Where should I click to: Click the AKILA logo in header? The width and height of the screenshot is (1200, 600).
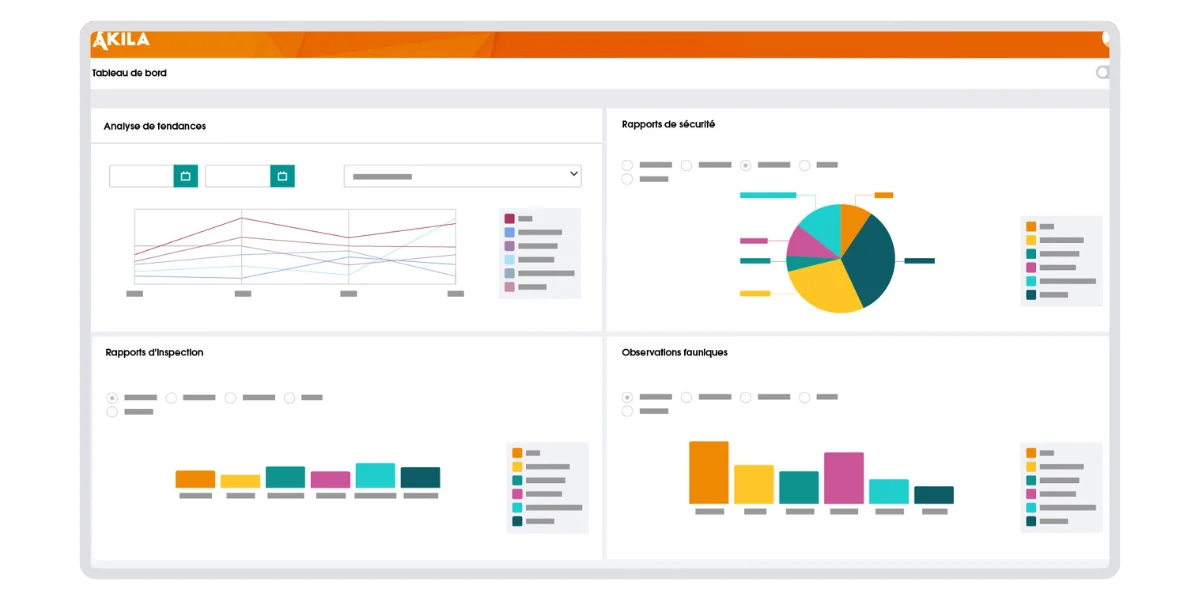(x=121, y=40)
